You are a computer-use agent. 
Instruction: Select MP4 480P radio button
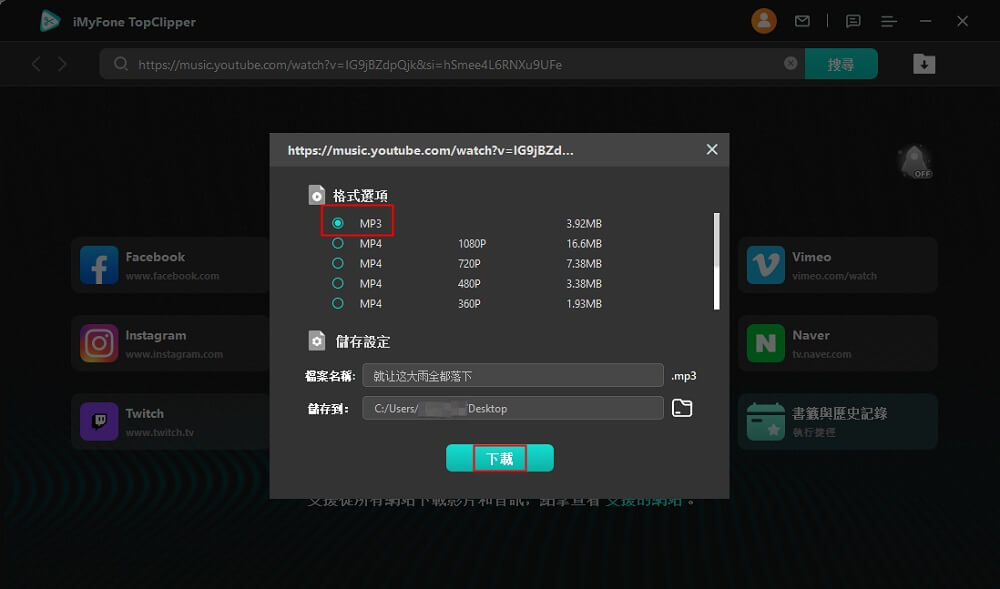[x=338, y=283]
